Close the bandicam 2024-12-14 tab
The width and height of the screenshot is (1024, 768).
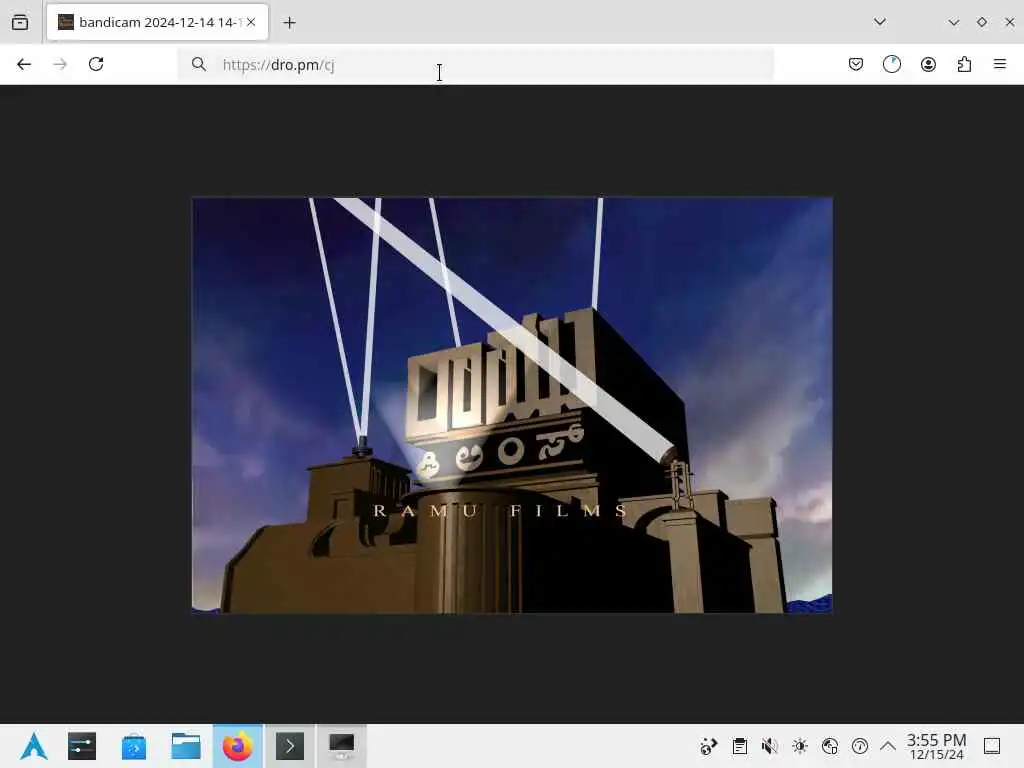[x=251, y=22]
